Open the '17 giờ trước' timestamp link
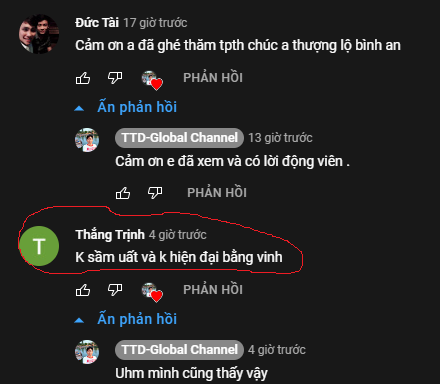Screen dimensions: 440x384 (x=155, y=23)
